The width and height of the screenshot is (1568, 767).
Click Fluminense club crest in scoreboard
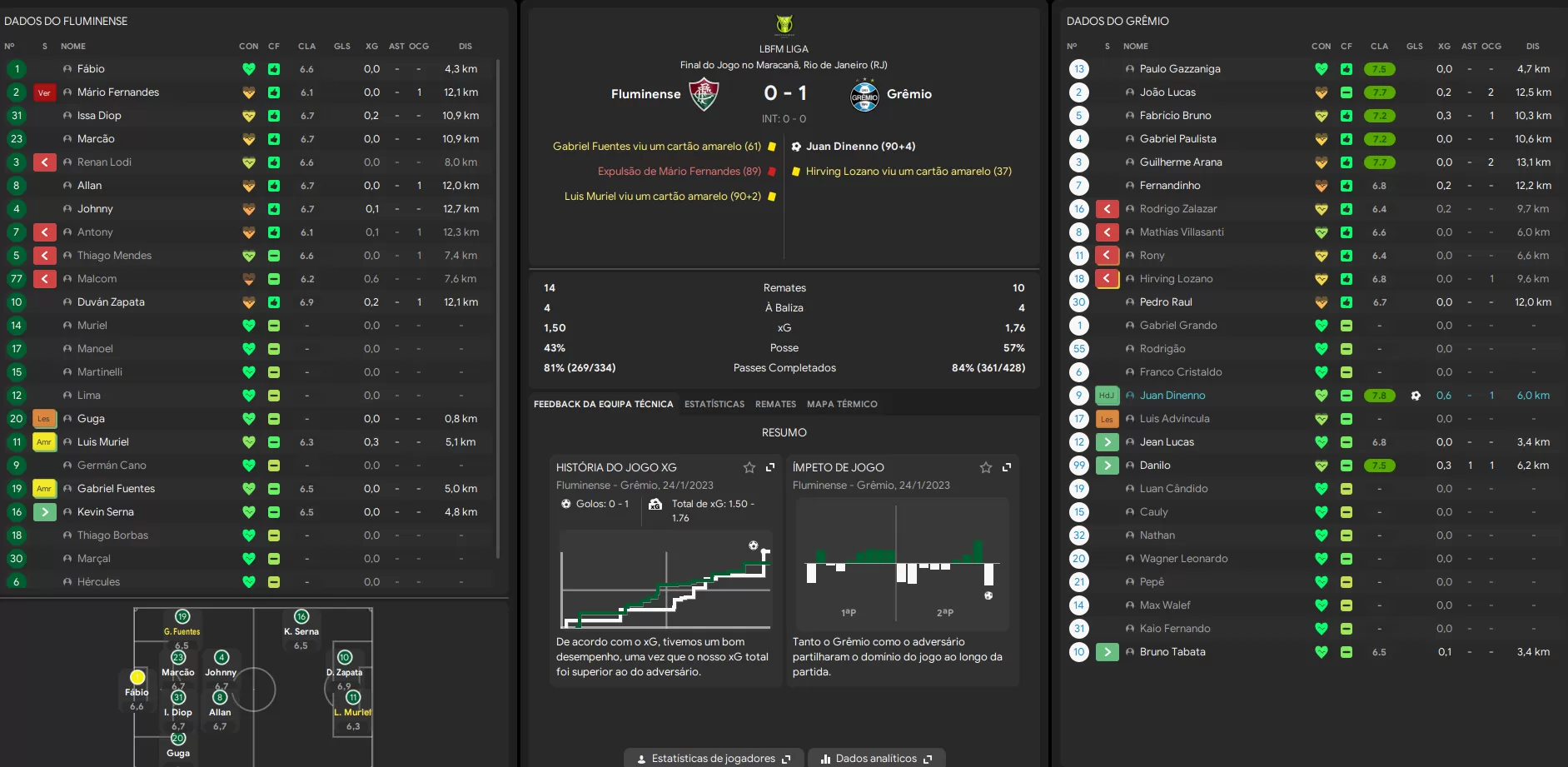click(704, 94)
